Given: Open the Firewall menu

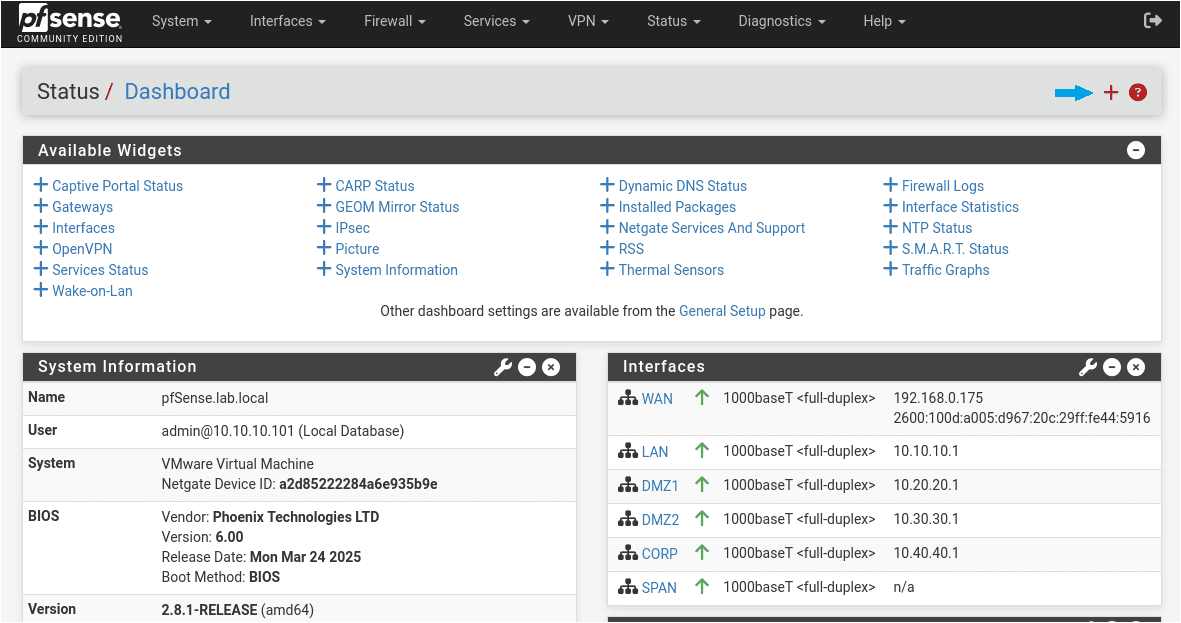Looking at the screenshot, I should (x=395, y=21).
